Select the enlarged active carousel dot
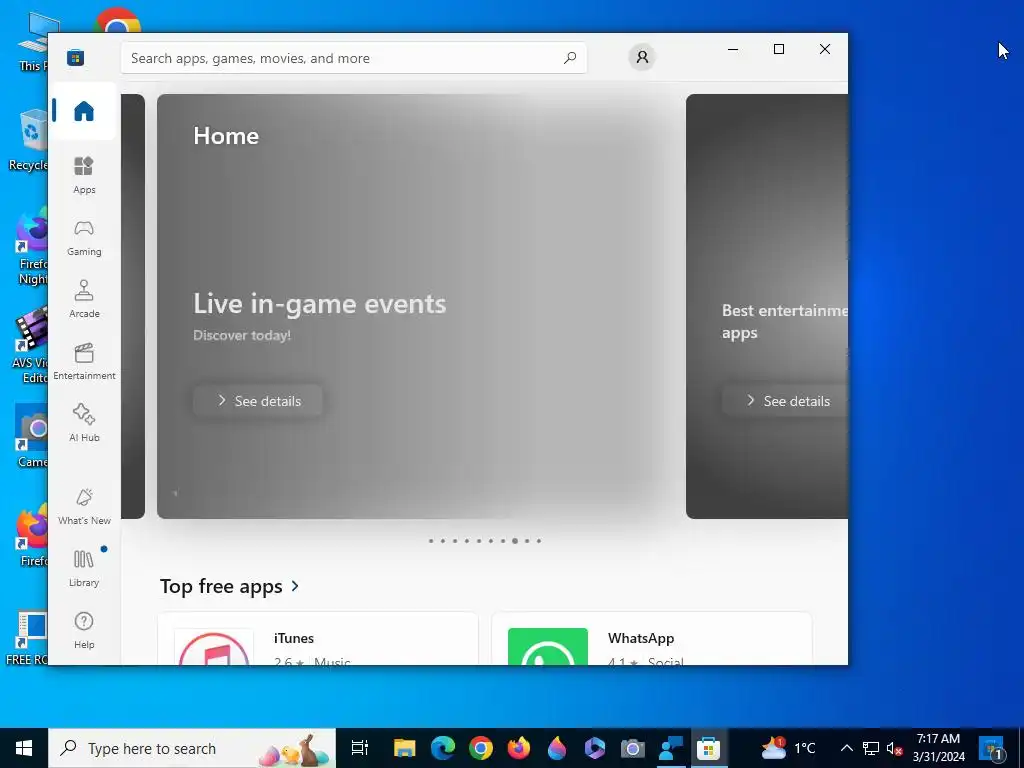The width and height of the screenshot is (1024, 768). click(515, 541)
